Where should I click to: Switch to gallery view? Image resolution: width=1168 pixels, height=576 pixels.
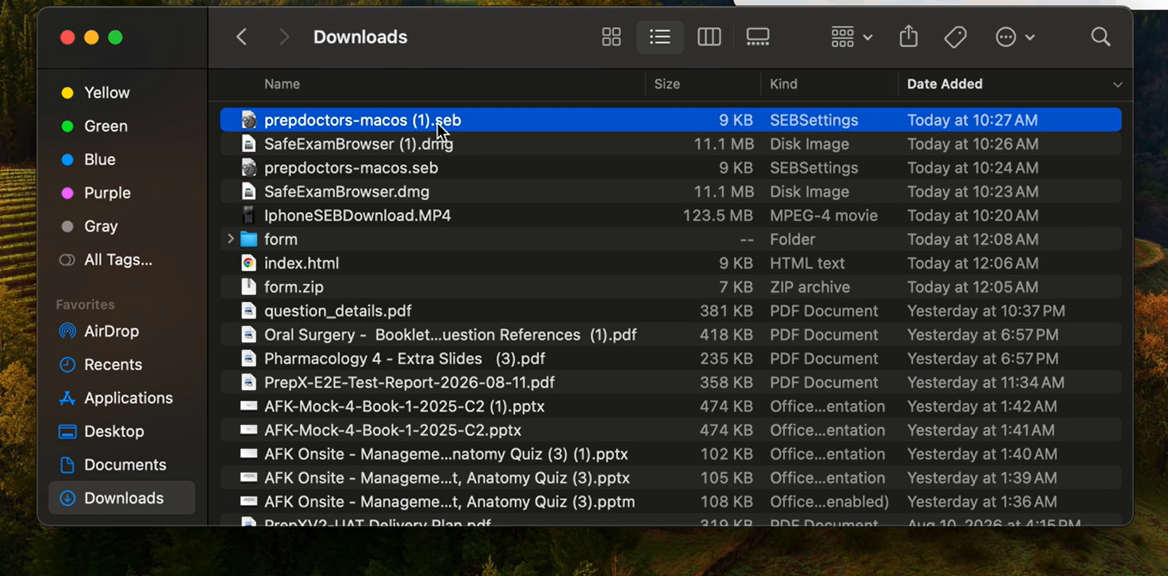[758, 37]
